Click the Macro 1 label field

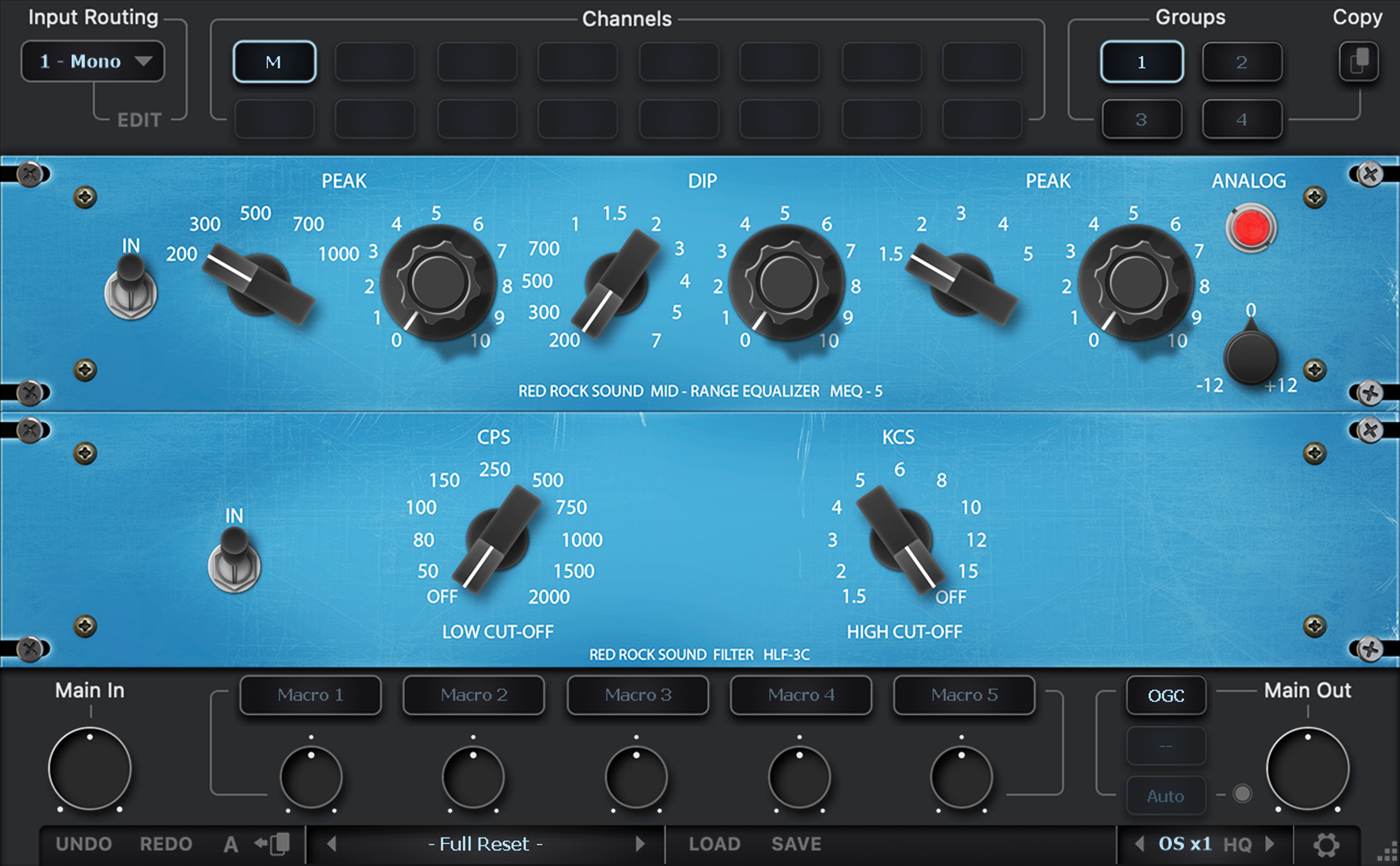click(310, 695)
